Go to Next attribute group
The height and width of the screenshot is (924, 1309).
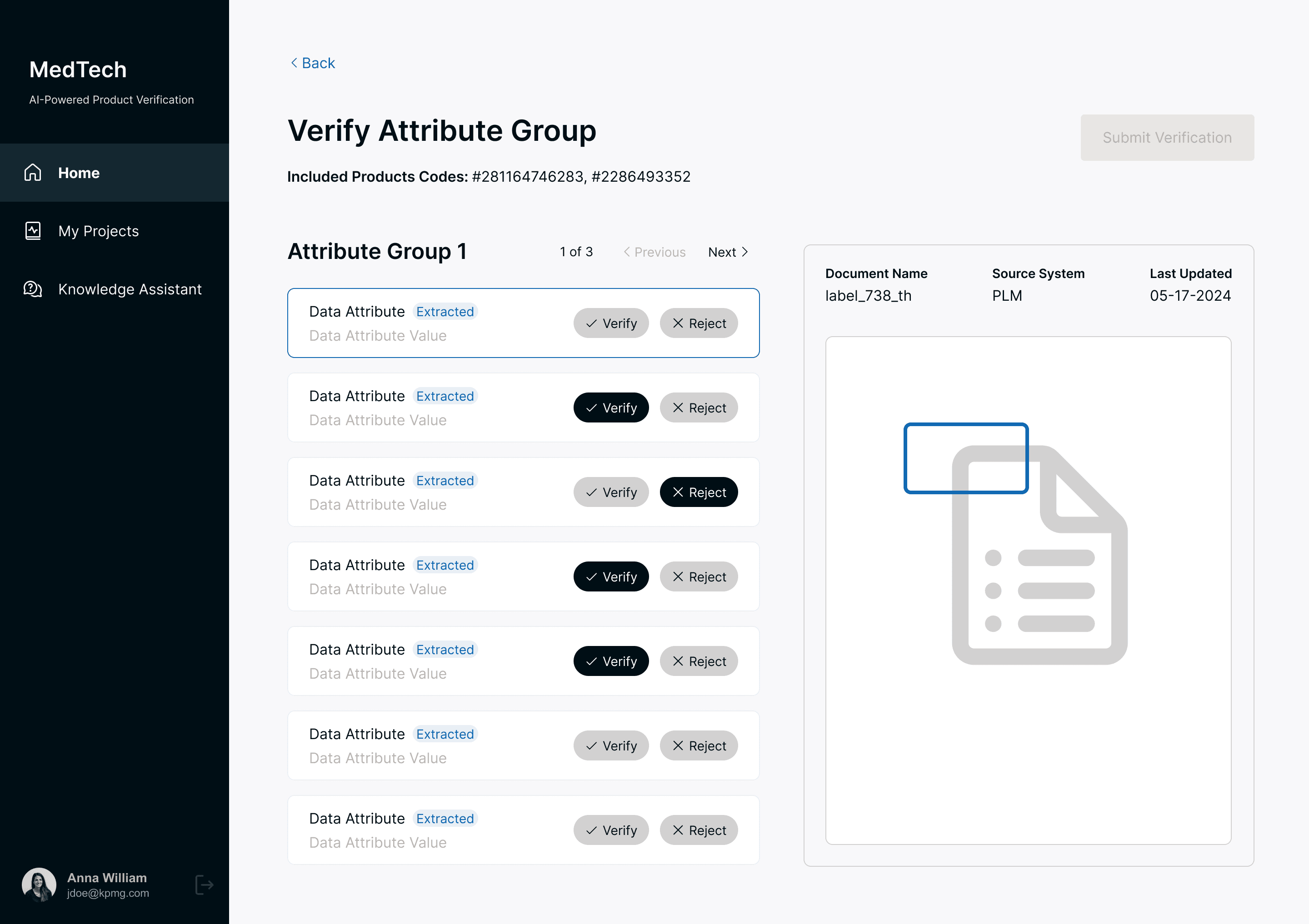click(728, 252)
